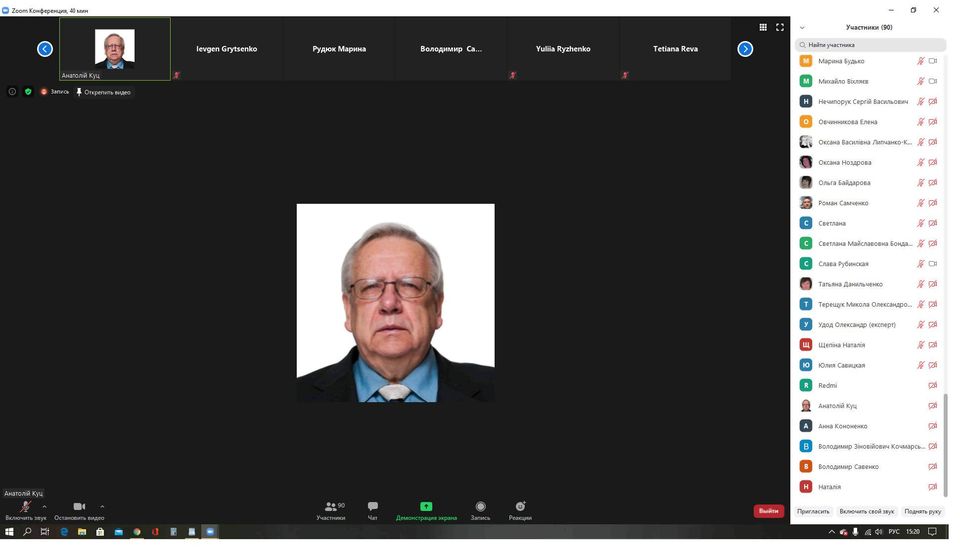The height and width of the screenshot is (553, 960).
Task: Expand audio options arrow beside microphone
Action: tap(44, 506)
